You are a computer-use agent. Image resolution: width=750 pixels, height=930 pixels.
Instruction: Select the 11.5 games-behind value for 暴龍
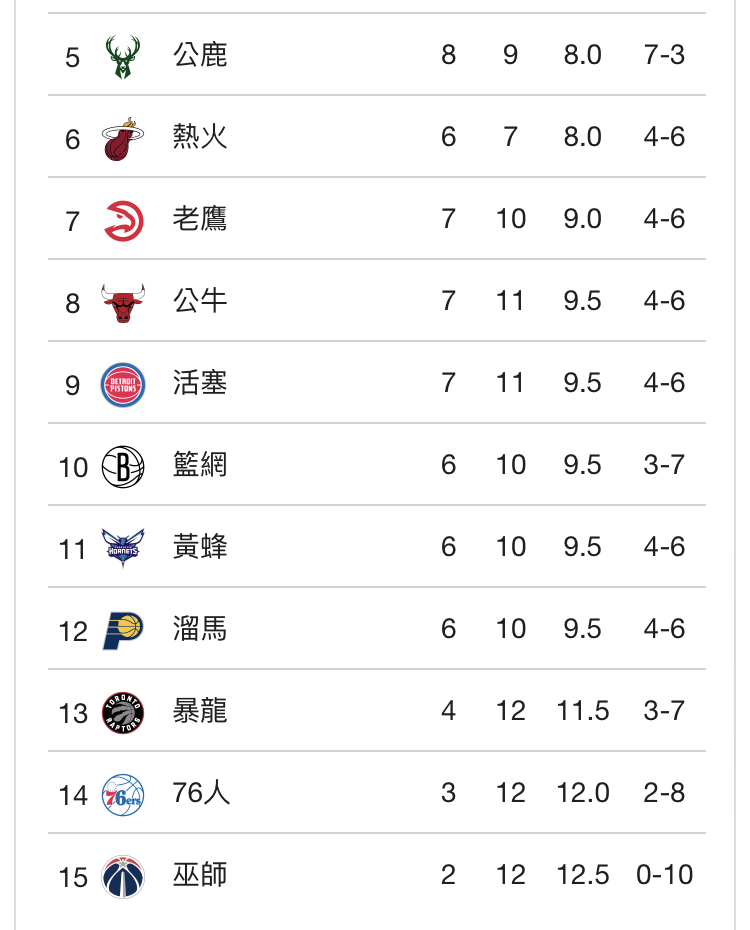583,711
